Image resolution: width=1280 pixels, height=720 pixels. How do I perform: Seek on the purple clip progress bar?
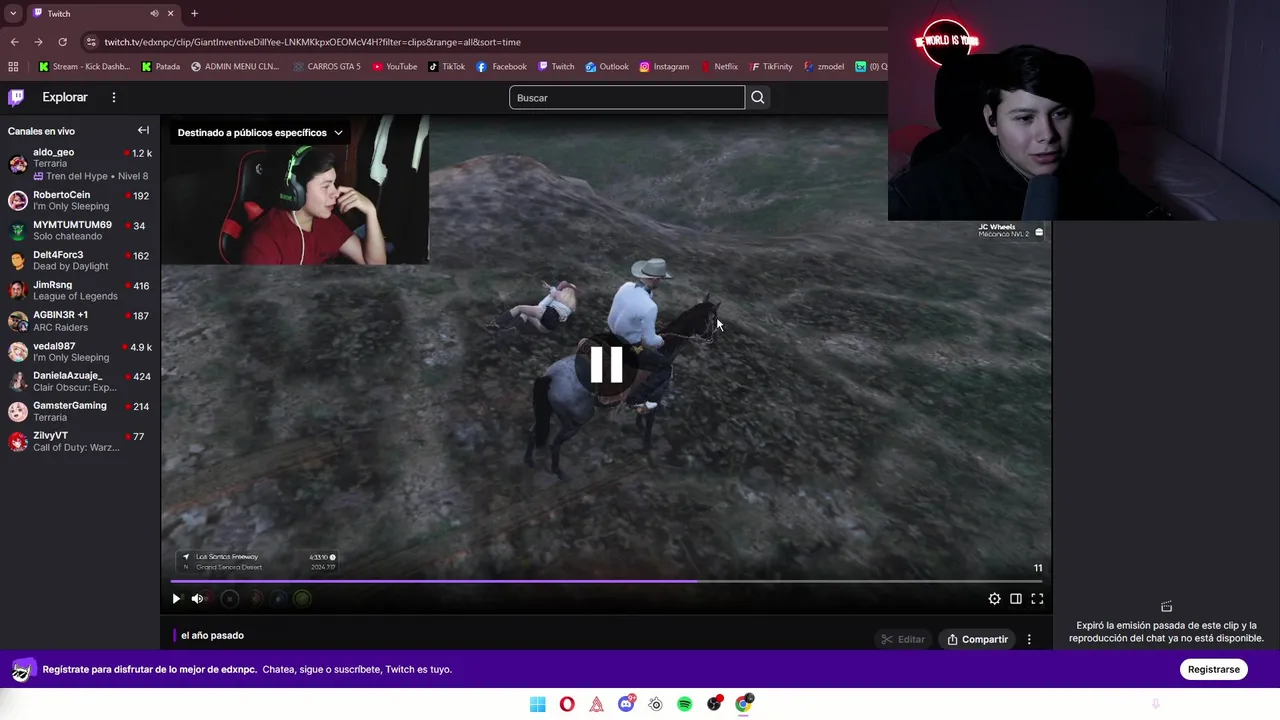606,581
